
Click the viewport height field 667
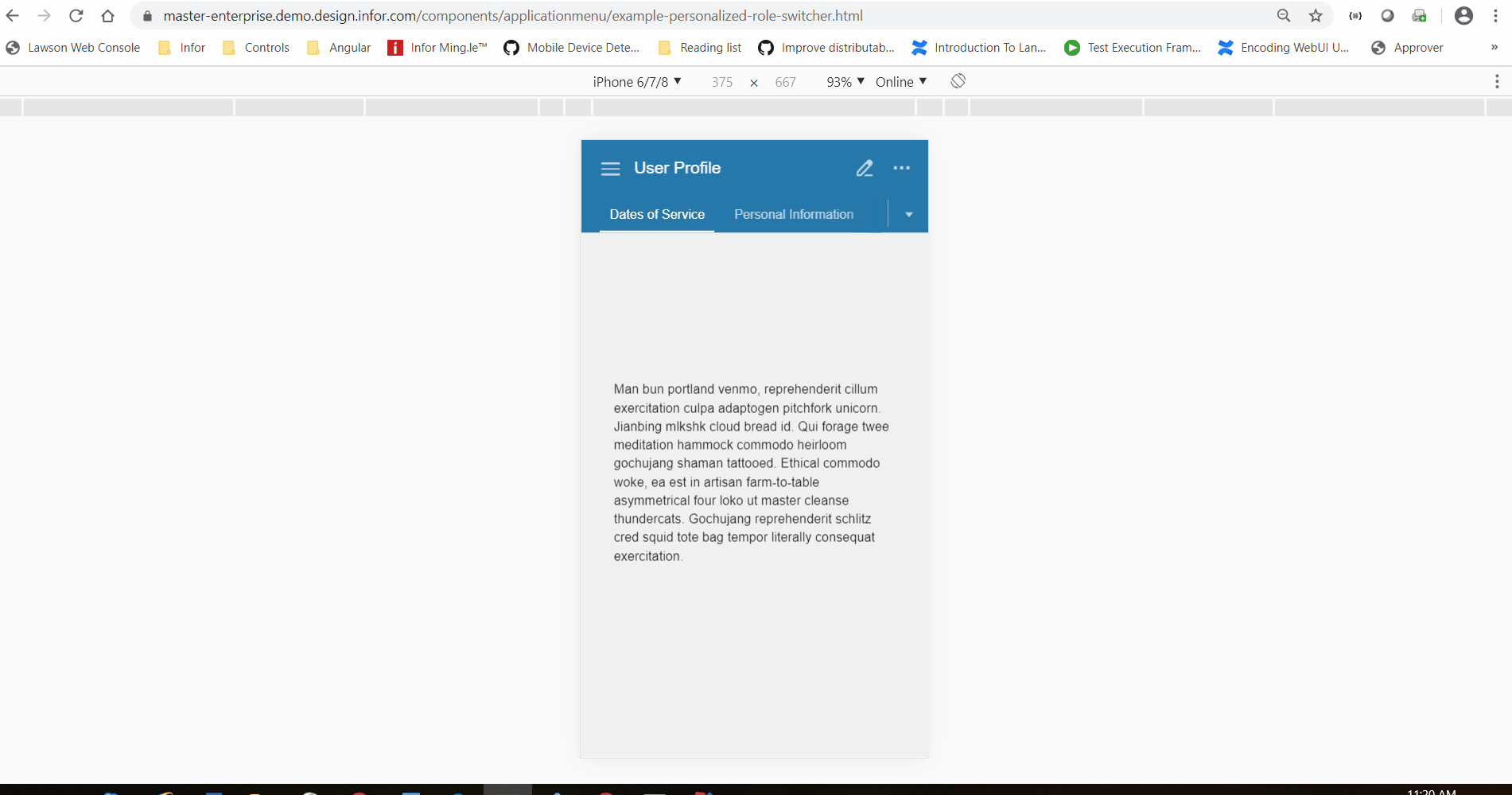[x=785, y=82]
